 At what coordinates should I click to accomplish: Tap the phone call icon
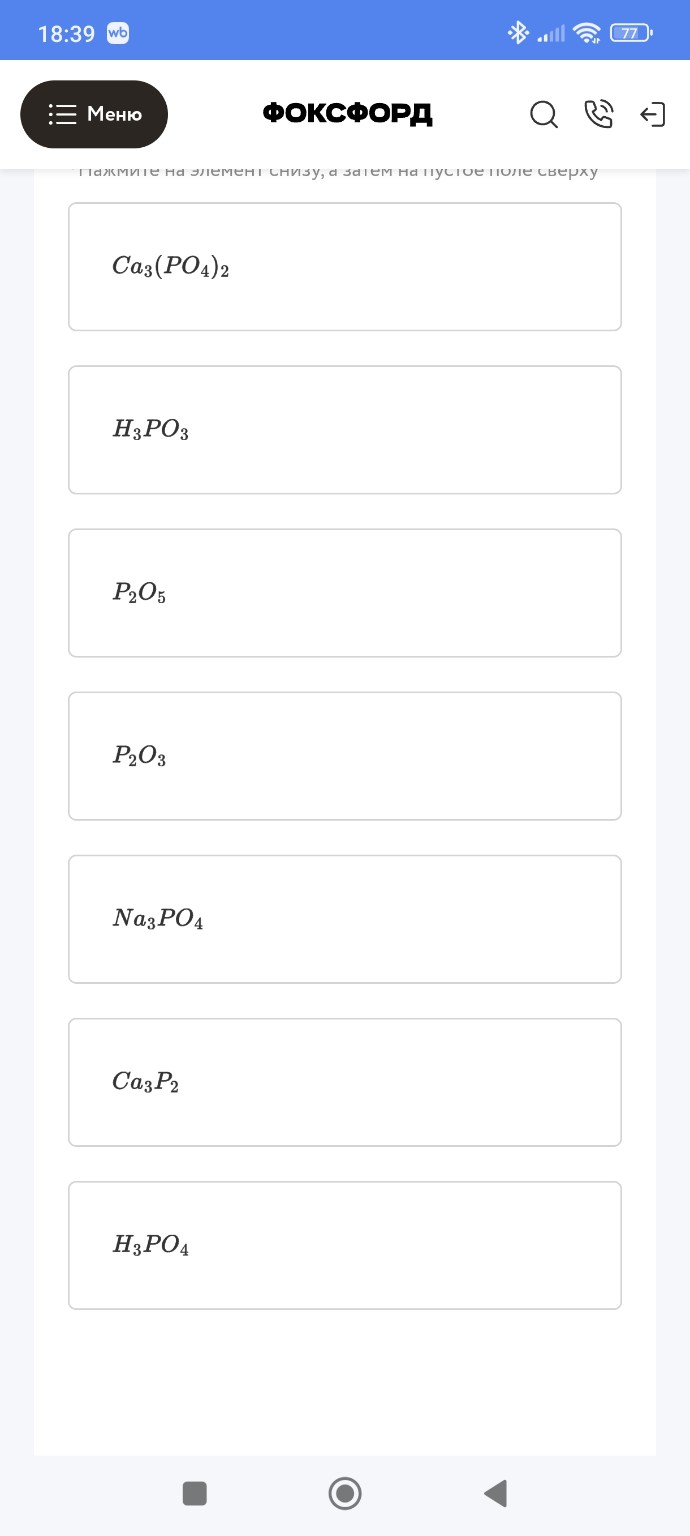[598, 115]
